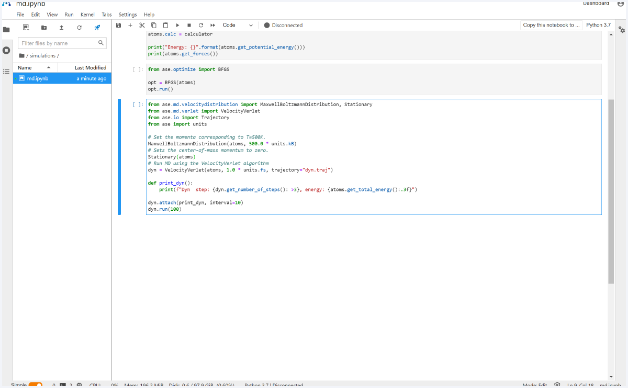This screenshot has width=628, height=388.
Task: Cut the selected cell
Action: 142,25
